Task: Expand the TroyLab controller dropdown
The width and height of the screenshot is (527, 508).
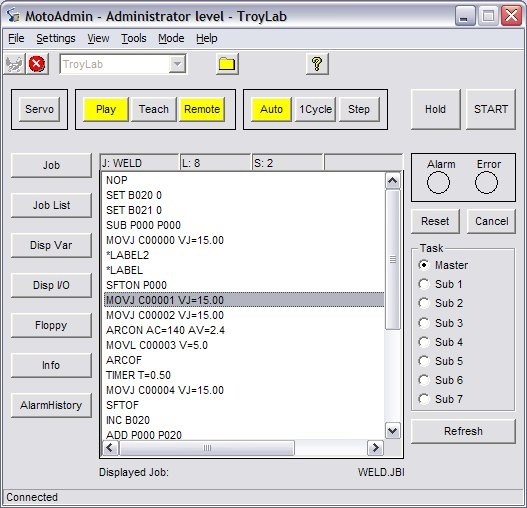Action: click(x=177, y=64)
